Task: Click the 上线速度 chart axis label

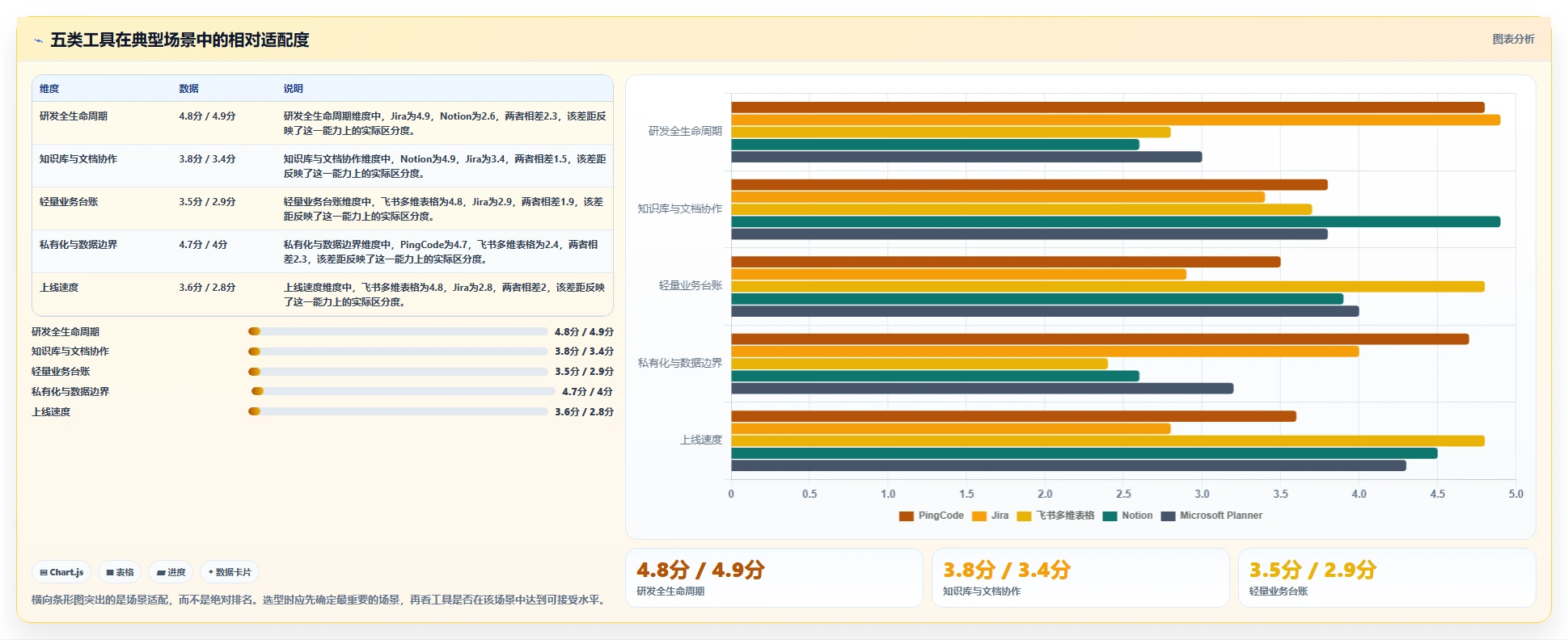Action: click(701, 440)
